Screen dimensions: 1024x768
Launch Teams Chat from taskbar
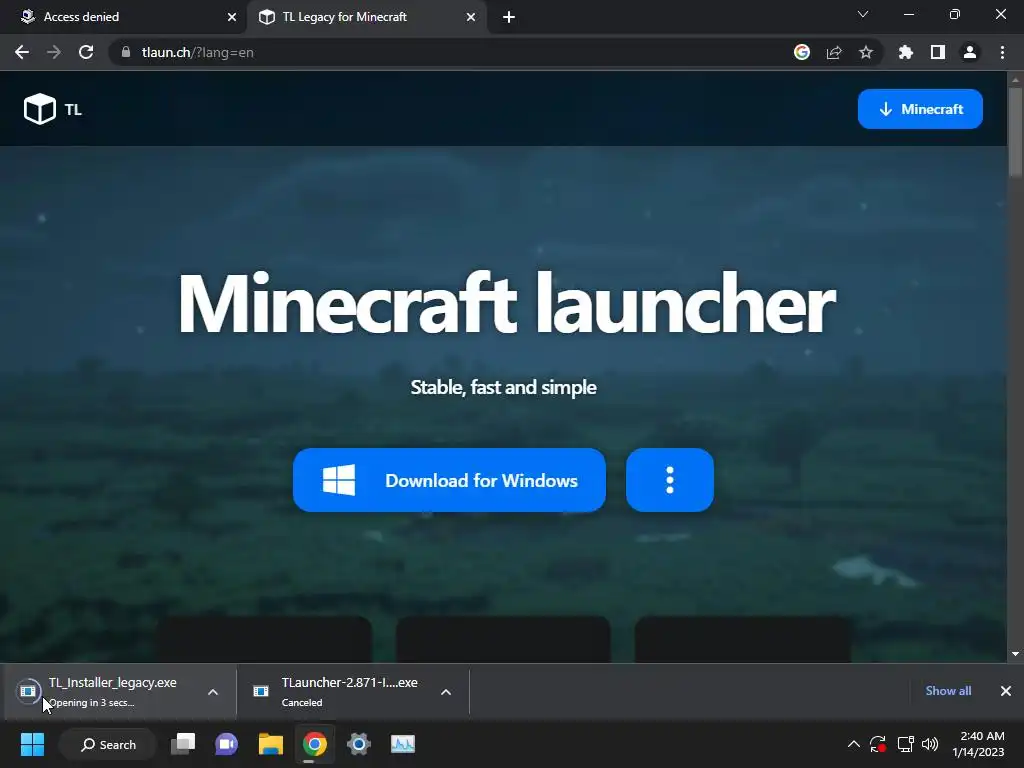[x=227, y=744]
